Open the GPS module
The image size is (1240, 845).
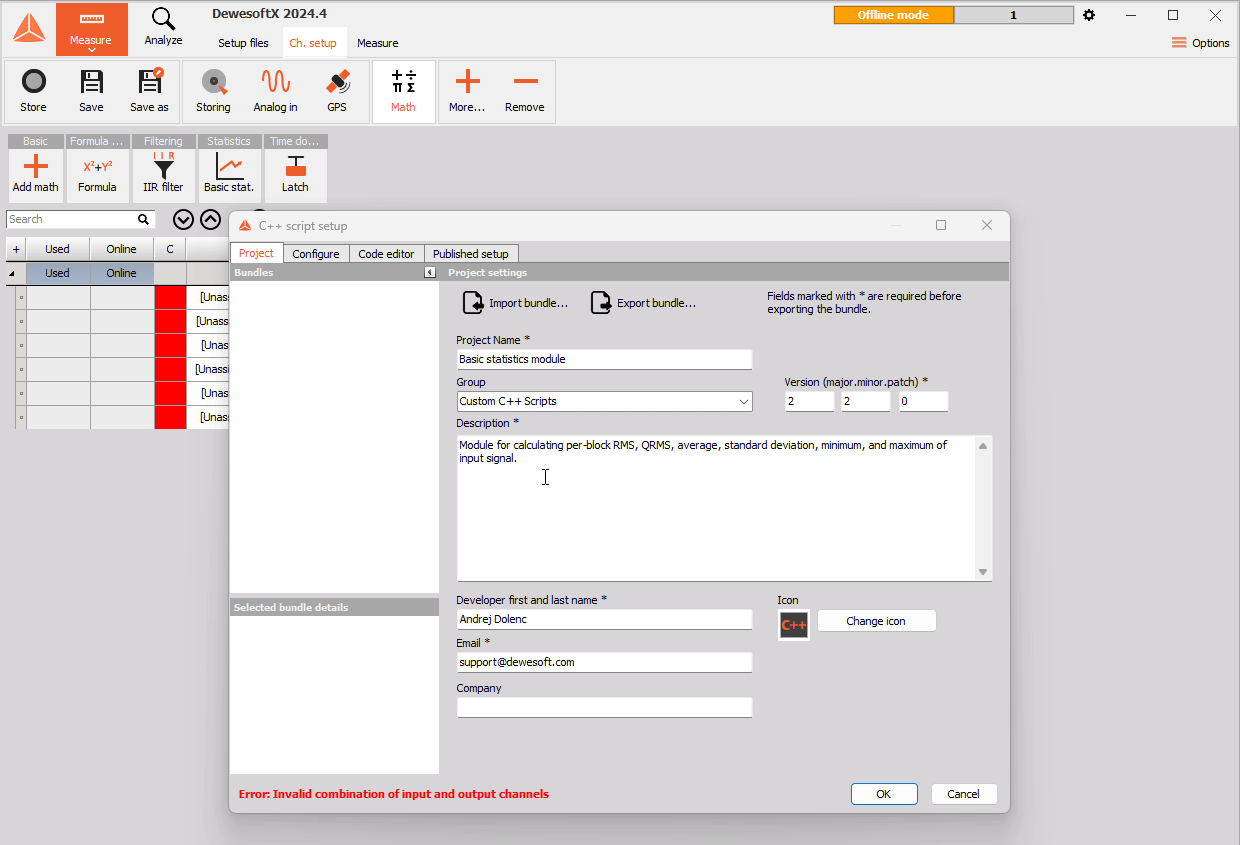(337, 92)
